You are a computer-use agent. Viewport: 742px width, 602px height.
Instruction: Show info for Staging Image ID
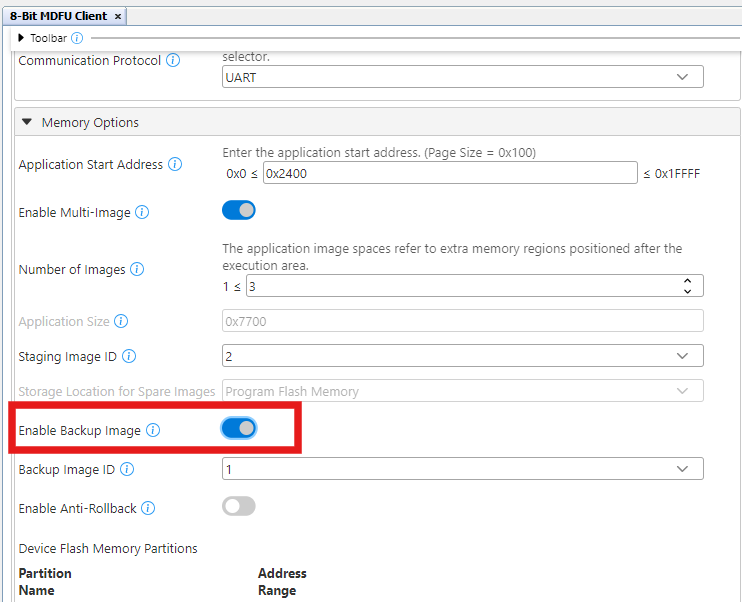pos(129,357)
